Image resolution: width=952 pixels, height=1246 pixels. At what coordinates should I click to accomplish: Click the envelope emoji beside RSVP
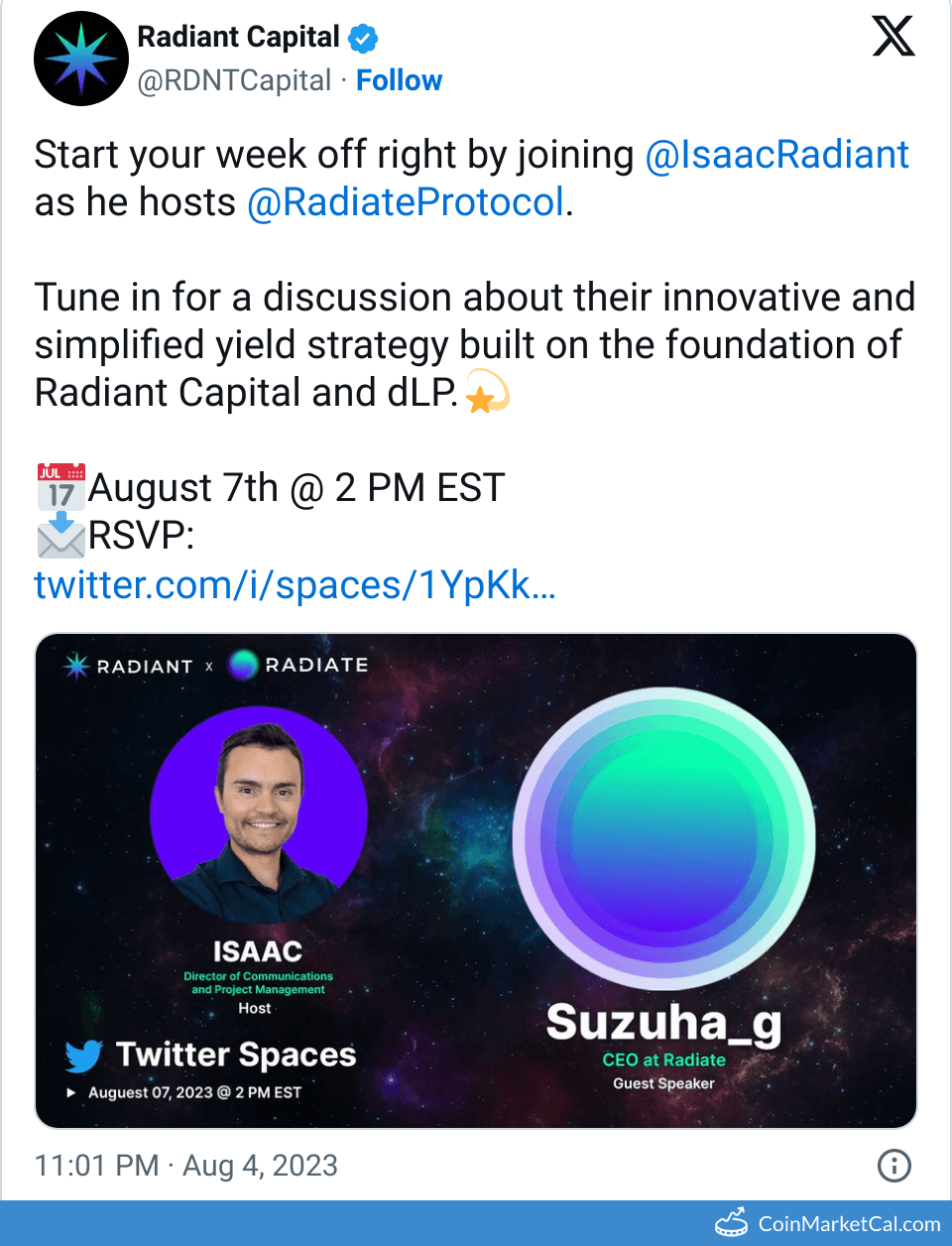pos(60,535)
